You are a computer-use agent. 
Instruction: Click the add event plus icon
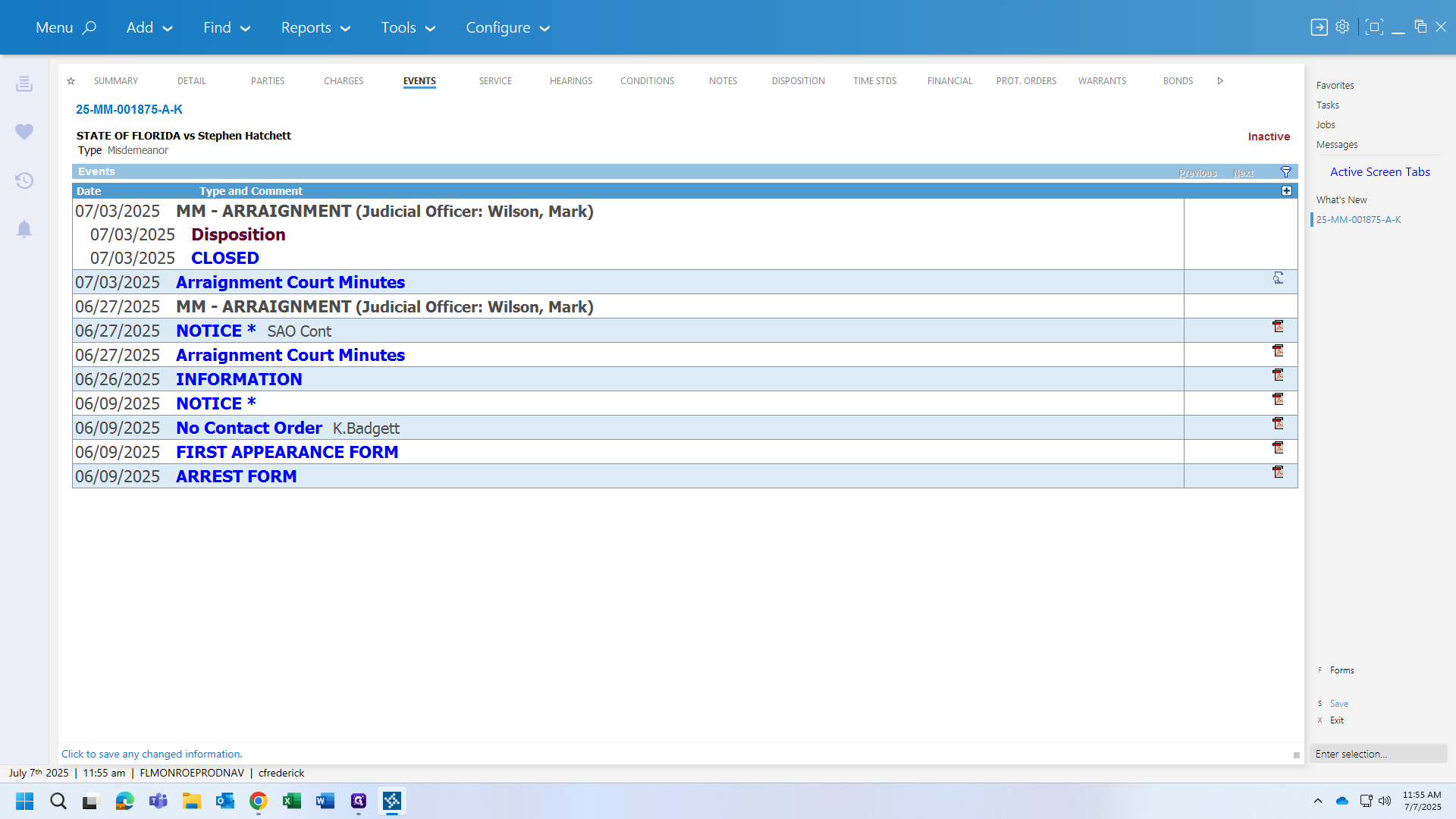1286,191
